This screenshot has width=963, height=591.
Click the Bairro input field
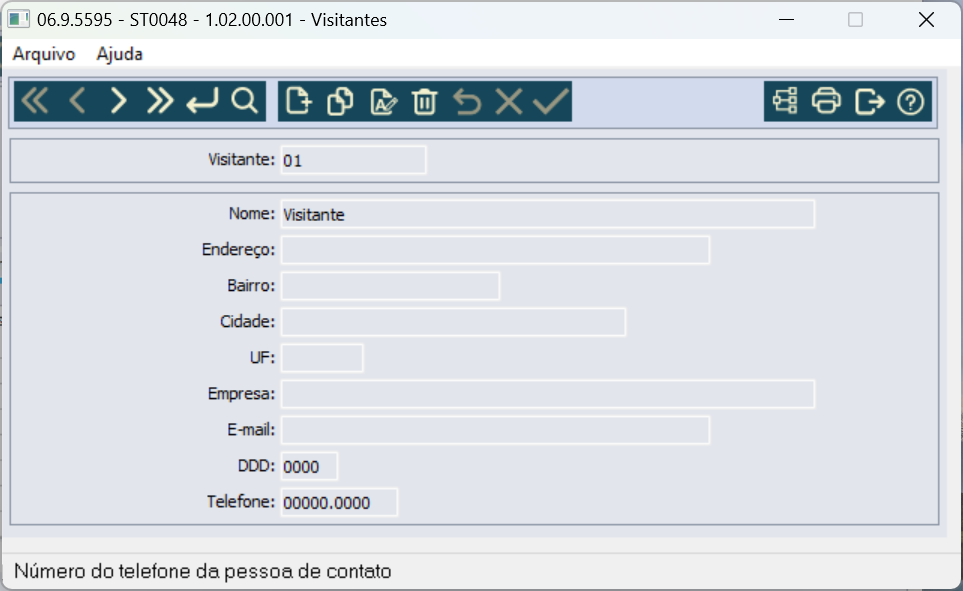(390, 286)
